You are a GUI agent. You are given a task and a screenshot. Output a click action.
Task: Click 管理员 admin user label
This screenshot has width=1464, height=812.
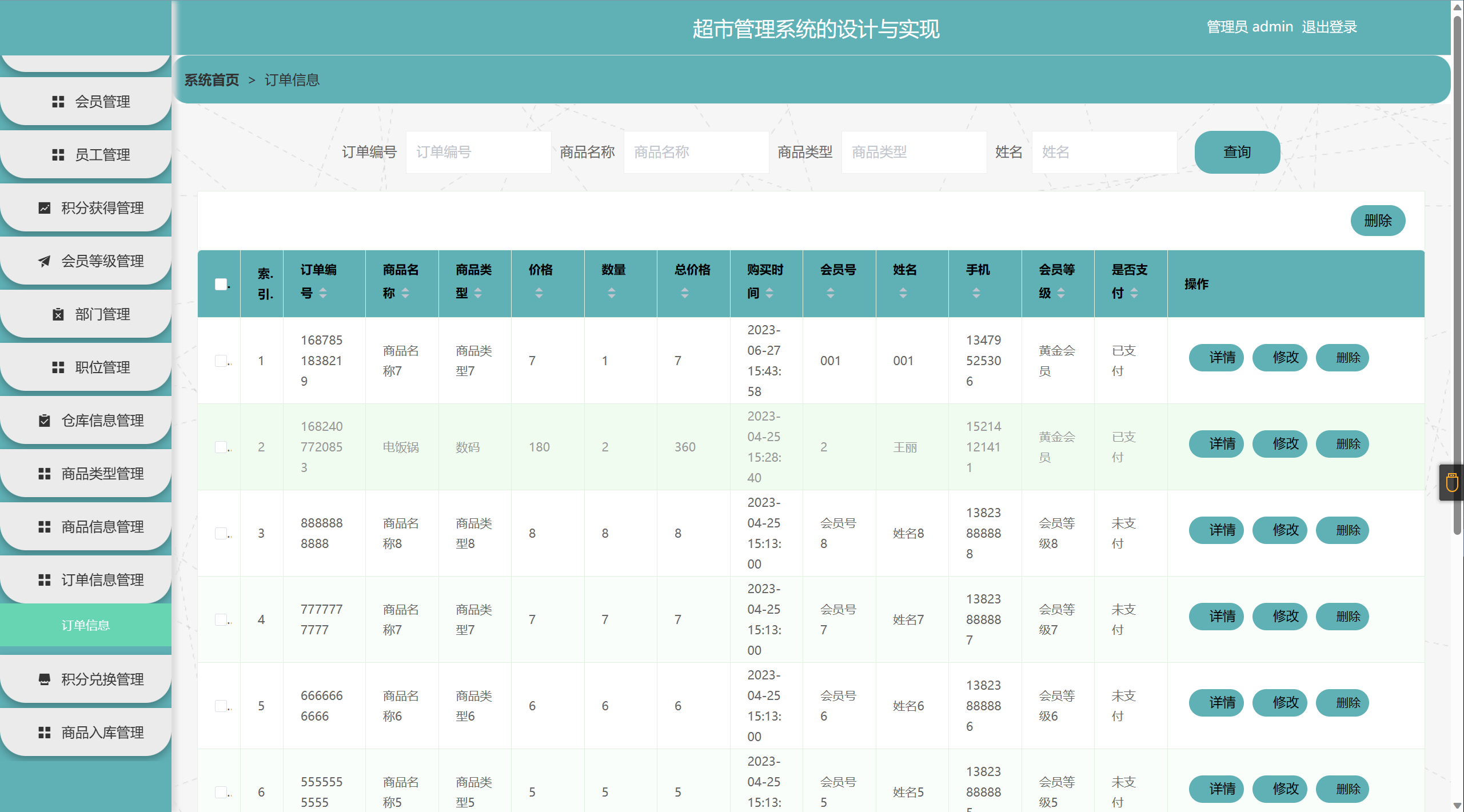[1250, 27]
